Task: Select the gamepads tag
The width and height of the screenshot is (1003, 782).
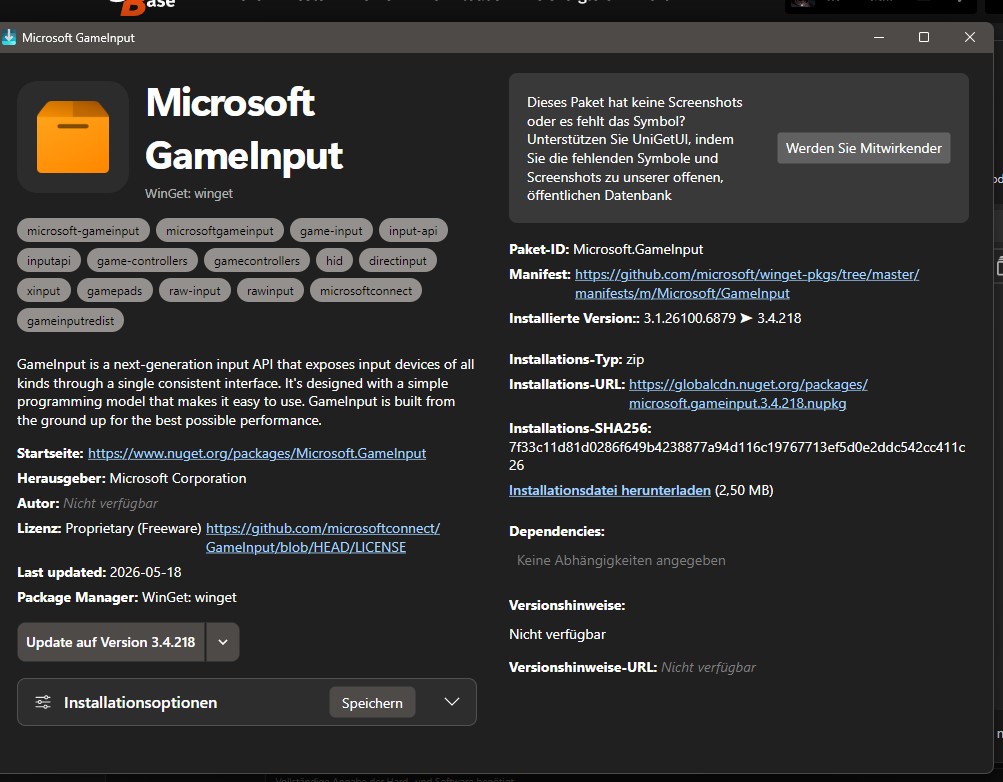Action: pyautogui.click(x=115, y=291)
